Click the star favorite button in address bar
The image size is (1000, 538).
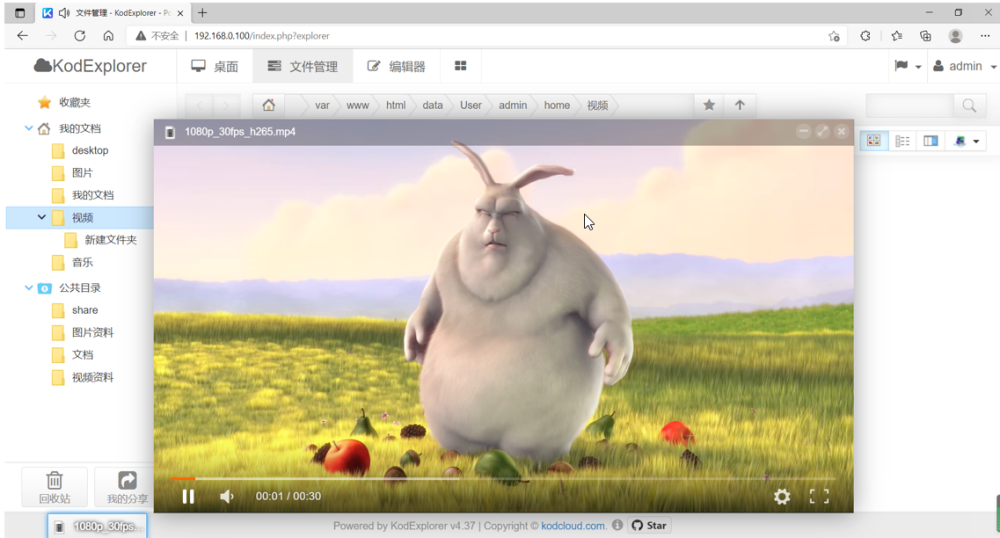709,105
